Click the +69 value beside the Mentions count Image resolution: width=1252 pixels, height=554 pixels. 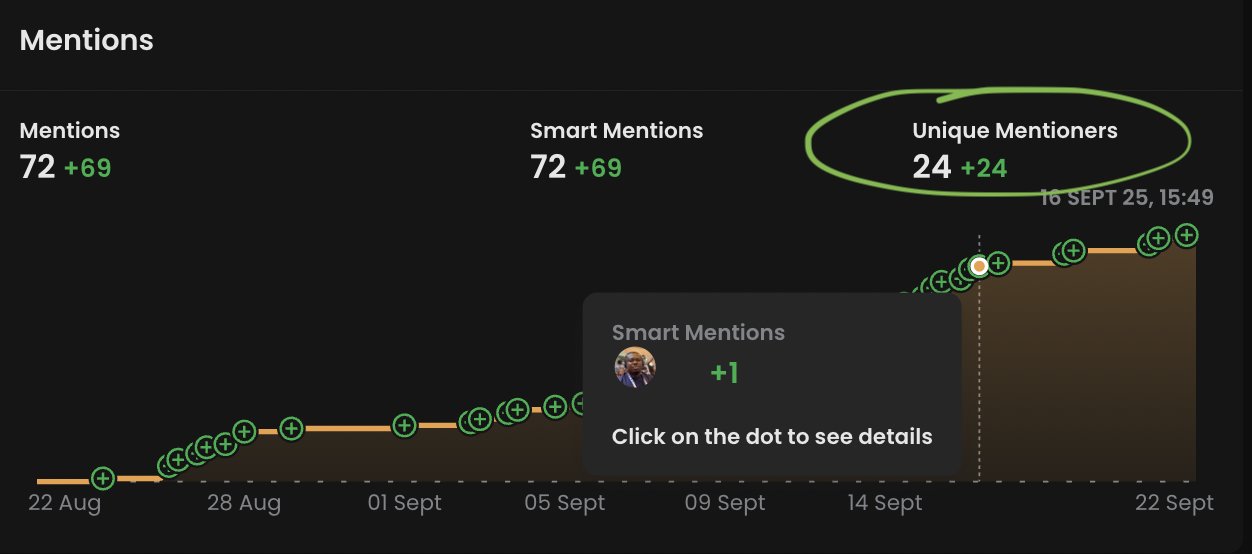pos(88,168)
